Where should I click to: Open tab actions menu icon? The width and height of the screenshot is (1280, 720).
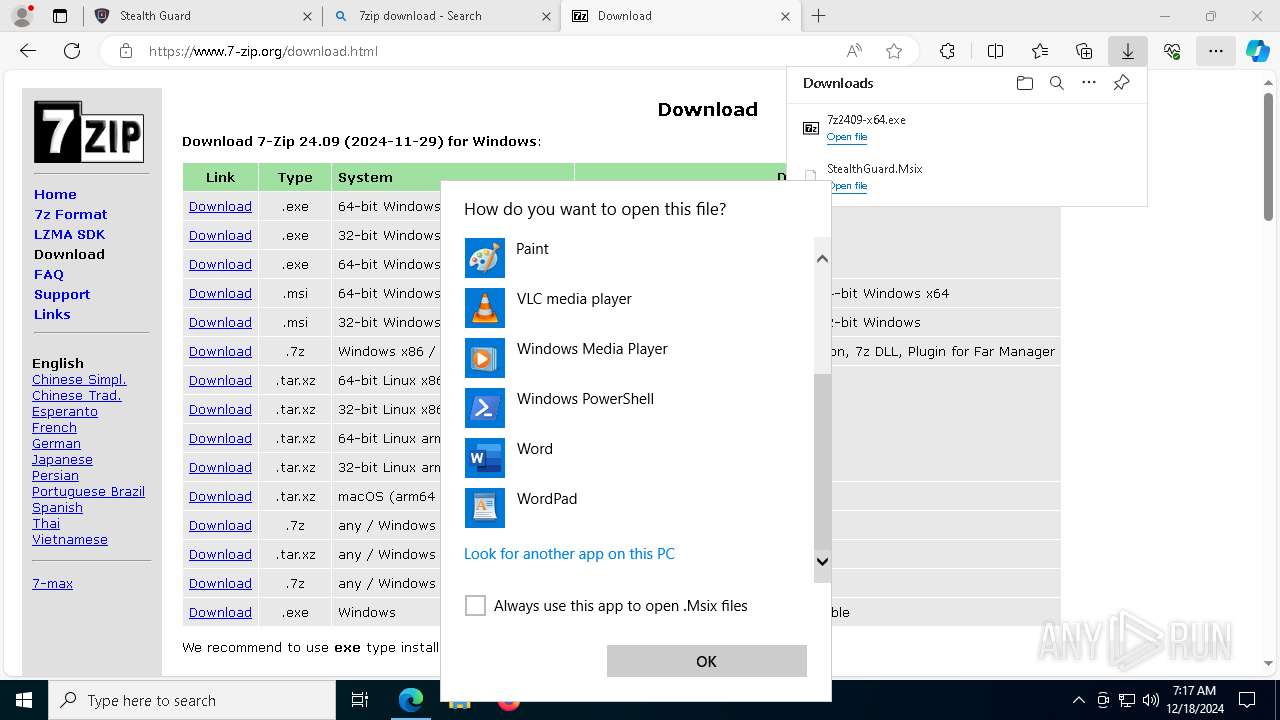[60, 16]
